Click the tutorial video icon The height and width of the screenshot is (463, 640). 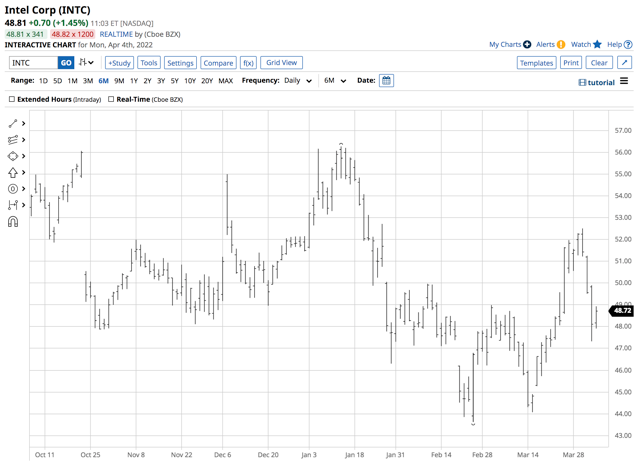point(582,82)
